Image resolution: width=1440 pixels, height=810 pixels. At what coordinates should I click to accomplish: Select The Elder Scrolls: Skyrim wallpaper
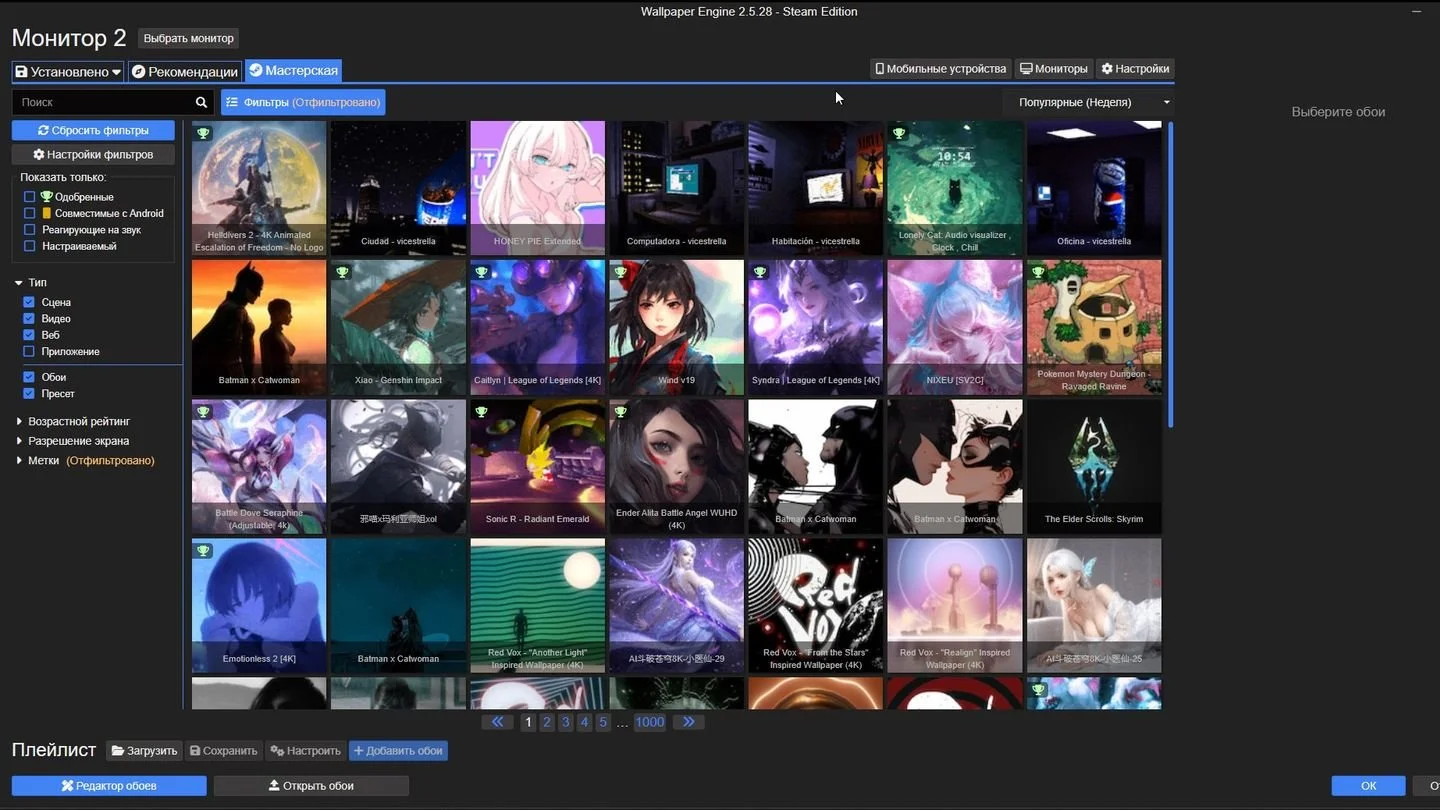1094,467
